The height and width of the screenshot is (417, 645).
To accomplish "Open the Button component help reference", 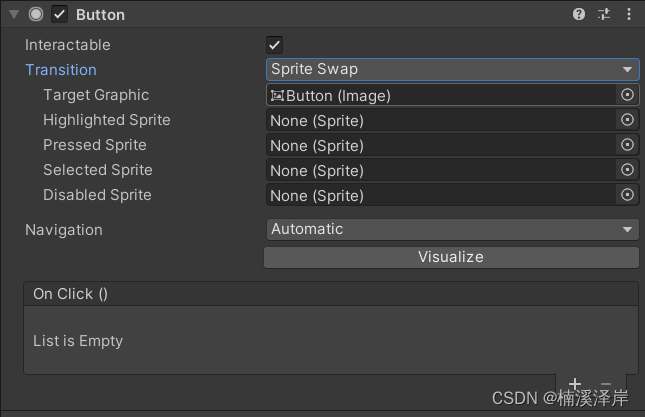I will point(579,14).
